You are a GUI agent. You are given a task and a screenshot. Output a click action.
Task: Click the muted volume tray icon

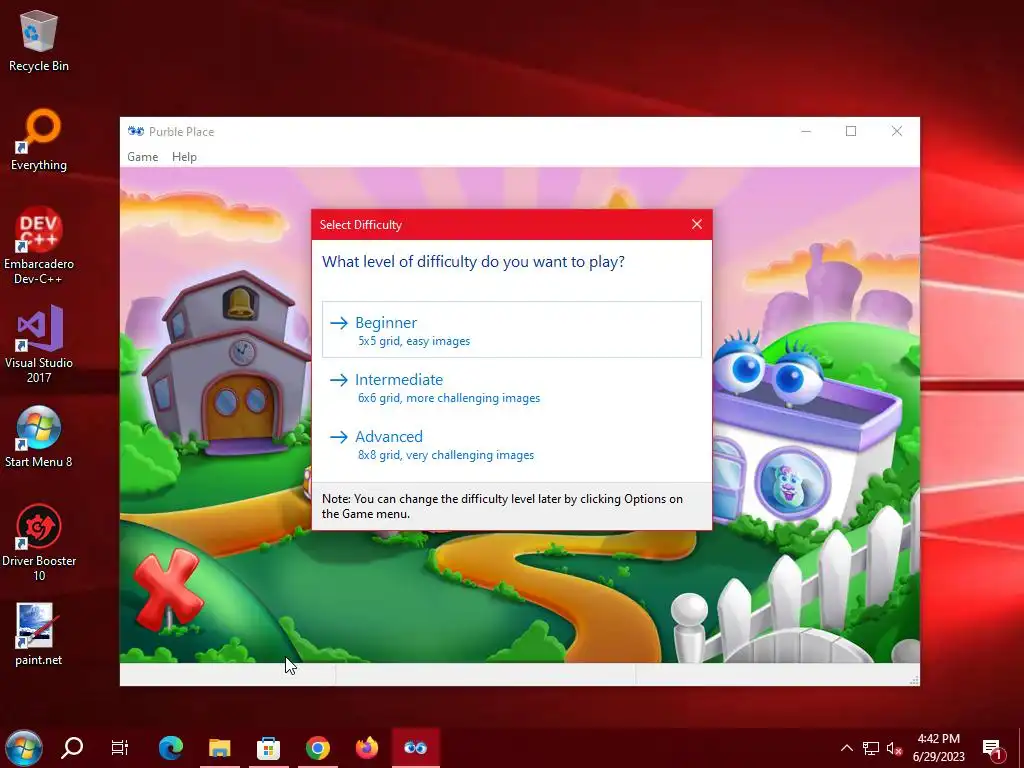pyautogui.click(x=895, y=748)
